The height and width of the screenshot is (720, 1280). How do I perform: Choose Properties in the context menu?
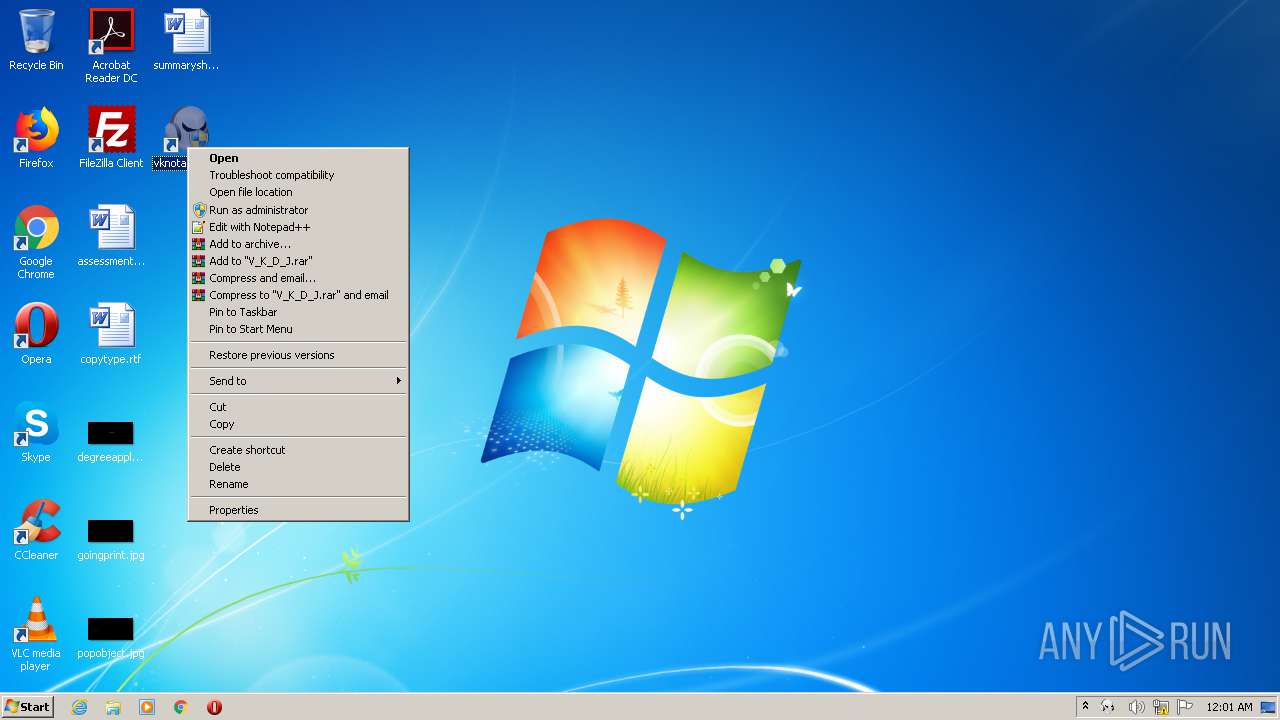(x=298, y=510)
